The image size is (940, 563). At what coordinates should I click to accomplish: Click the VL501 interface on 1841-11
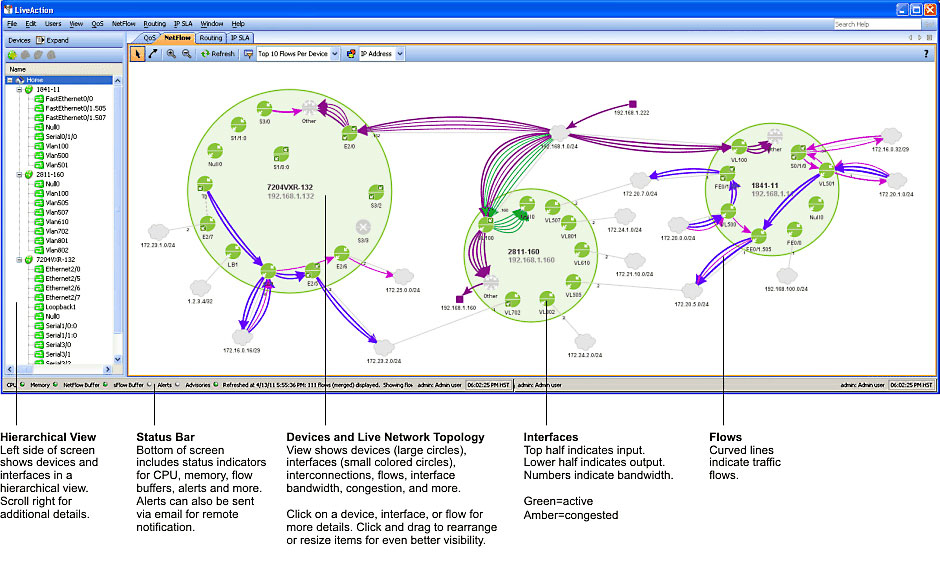coord(827,170)
